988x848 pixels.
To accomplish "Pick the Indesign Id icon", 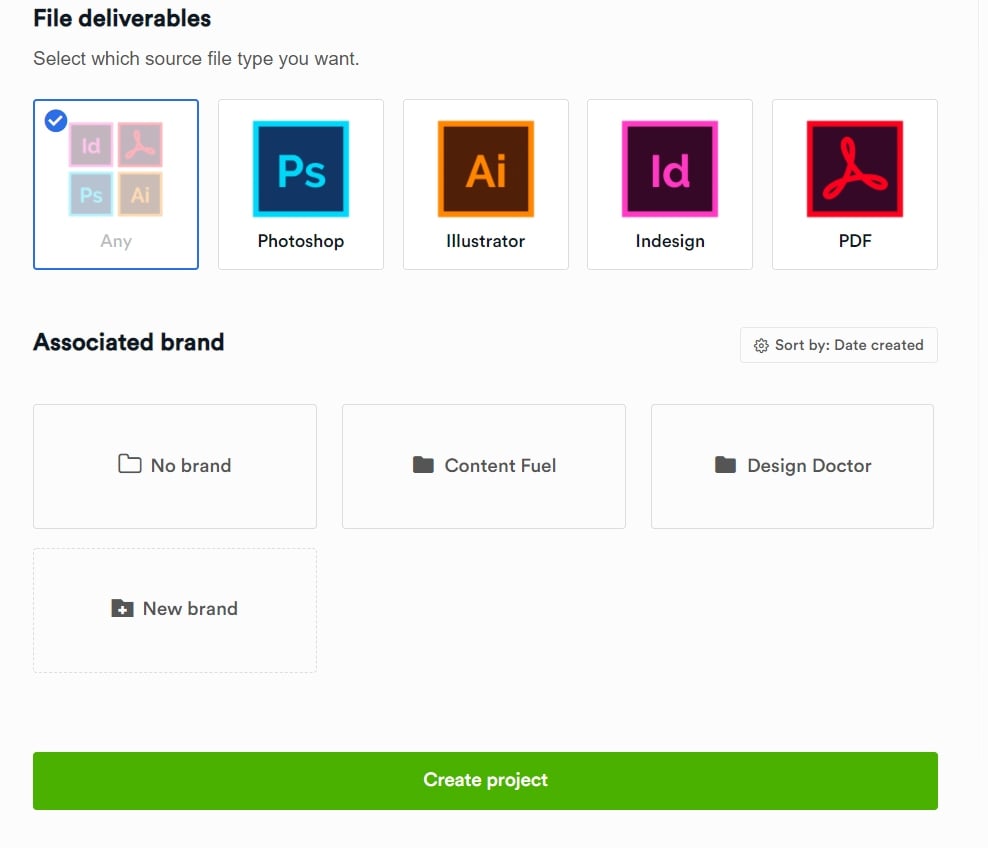I will point(670,169).
